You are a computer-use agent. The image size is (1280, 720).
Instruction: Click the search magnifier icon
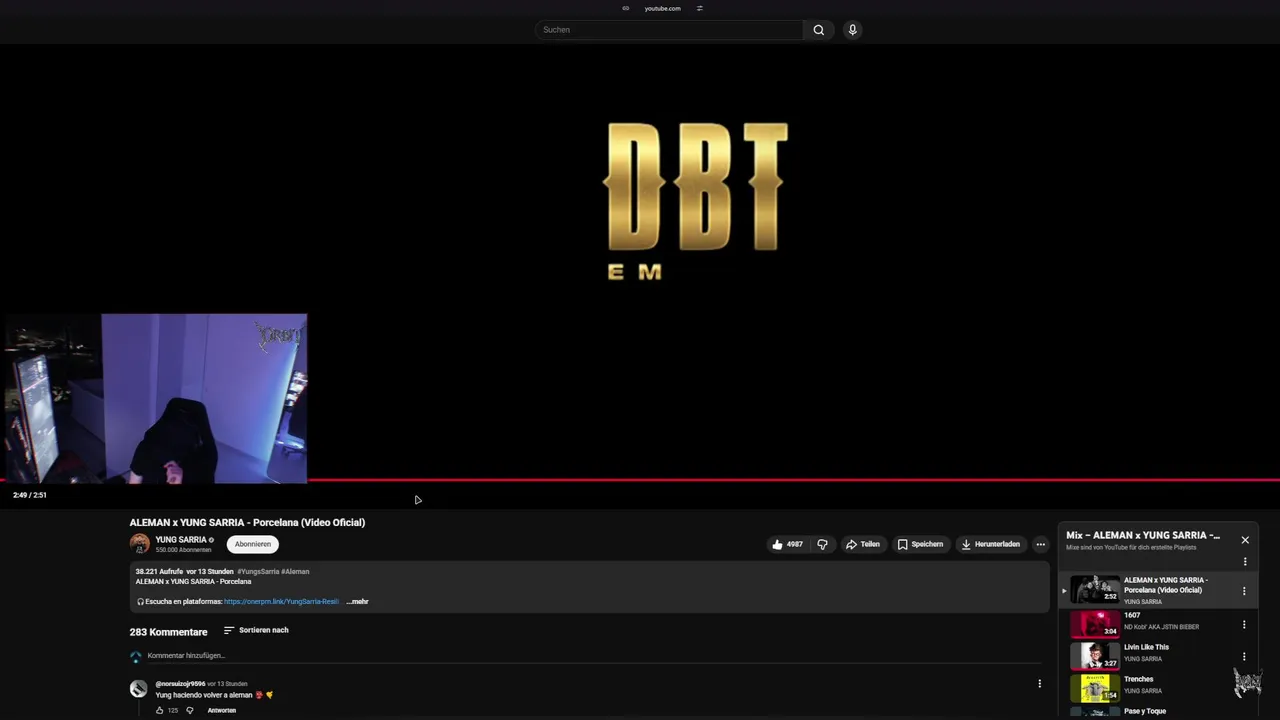(x=818, y=30)
